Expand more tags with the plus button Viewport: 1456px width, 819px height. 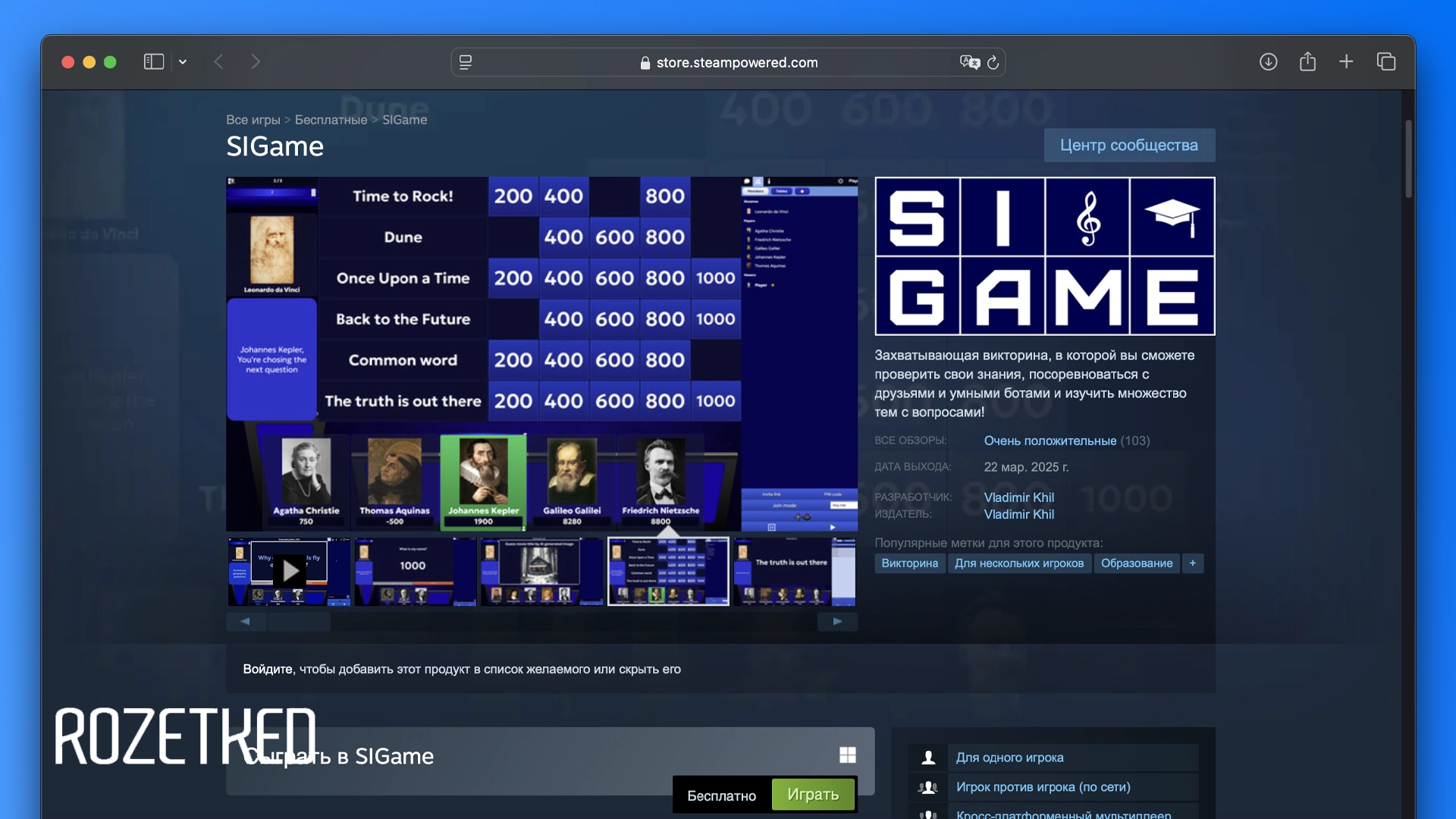tap(1192, 563)
